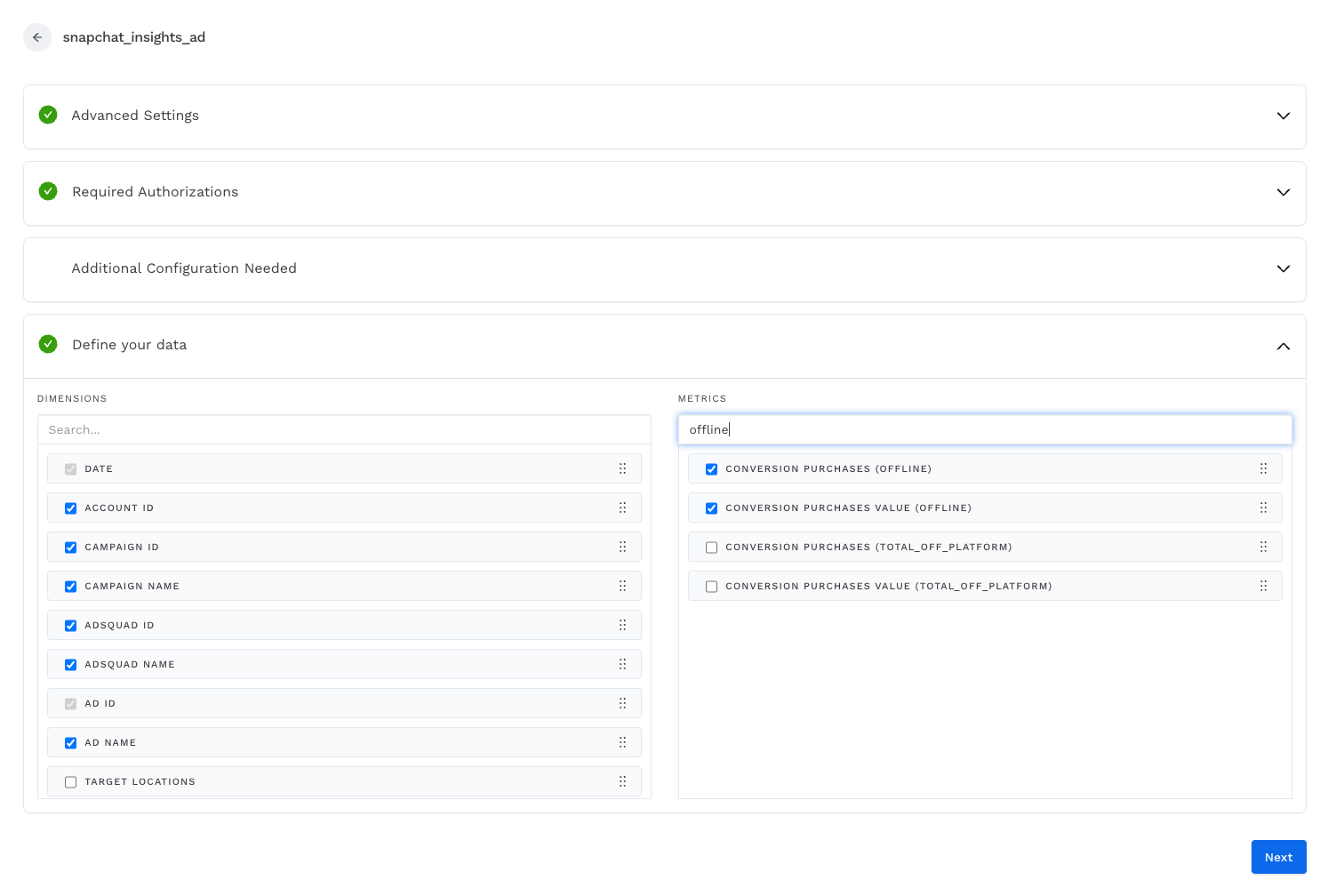This screenshot has width=1328, height=896.
Task: Toggle the Ad Name dimension checkbox
Action: 71,743
